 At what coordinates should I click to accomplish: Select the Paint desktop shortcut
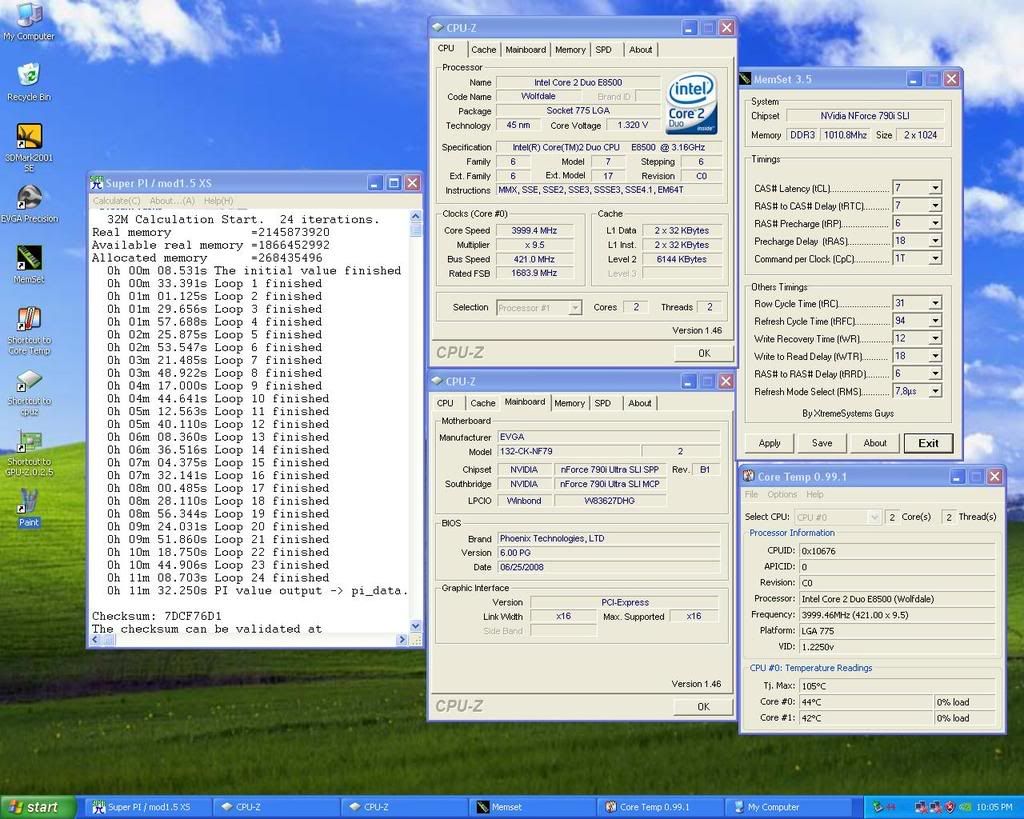pos(29,508)
